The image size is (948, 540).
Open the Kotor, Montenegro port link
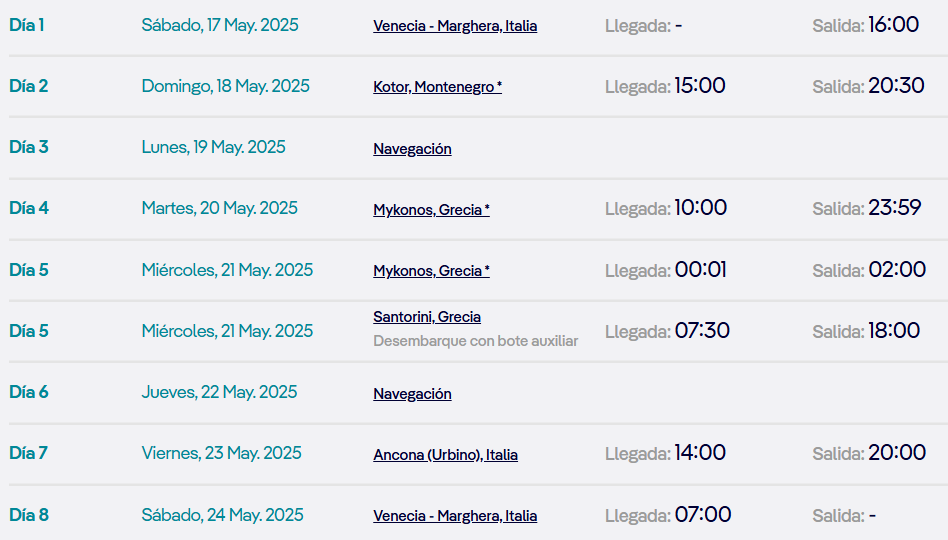pos(437,87)
